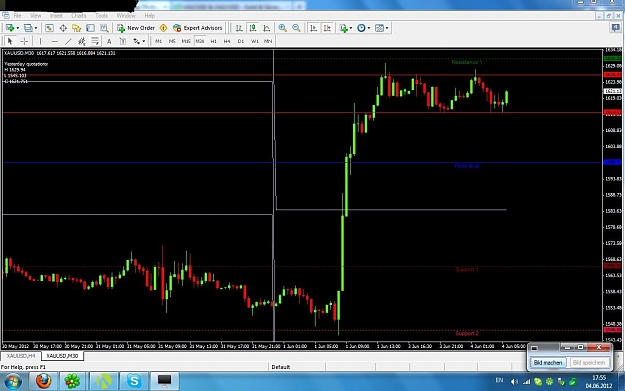Switch to the M15 timeframe

click(x=186, y=41)
